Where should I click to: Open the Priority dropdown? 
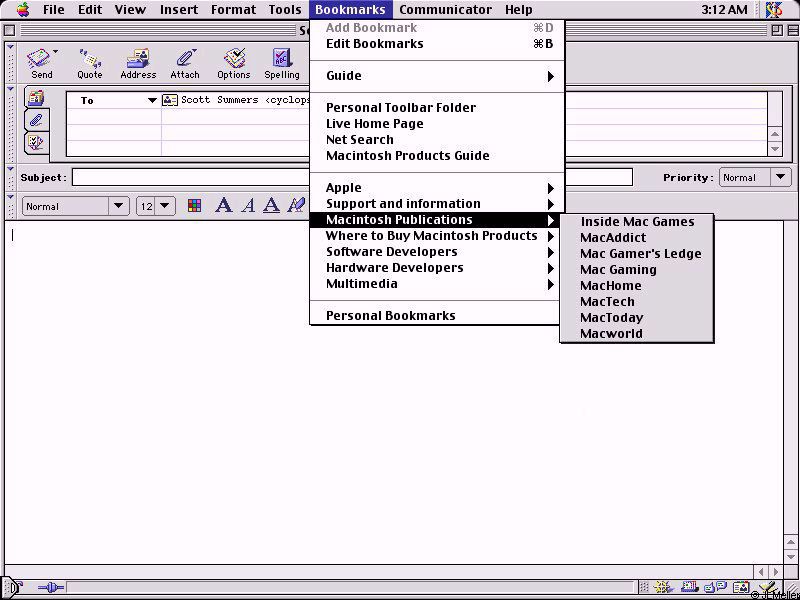(x=755, y=178)
